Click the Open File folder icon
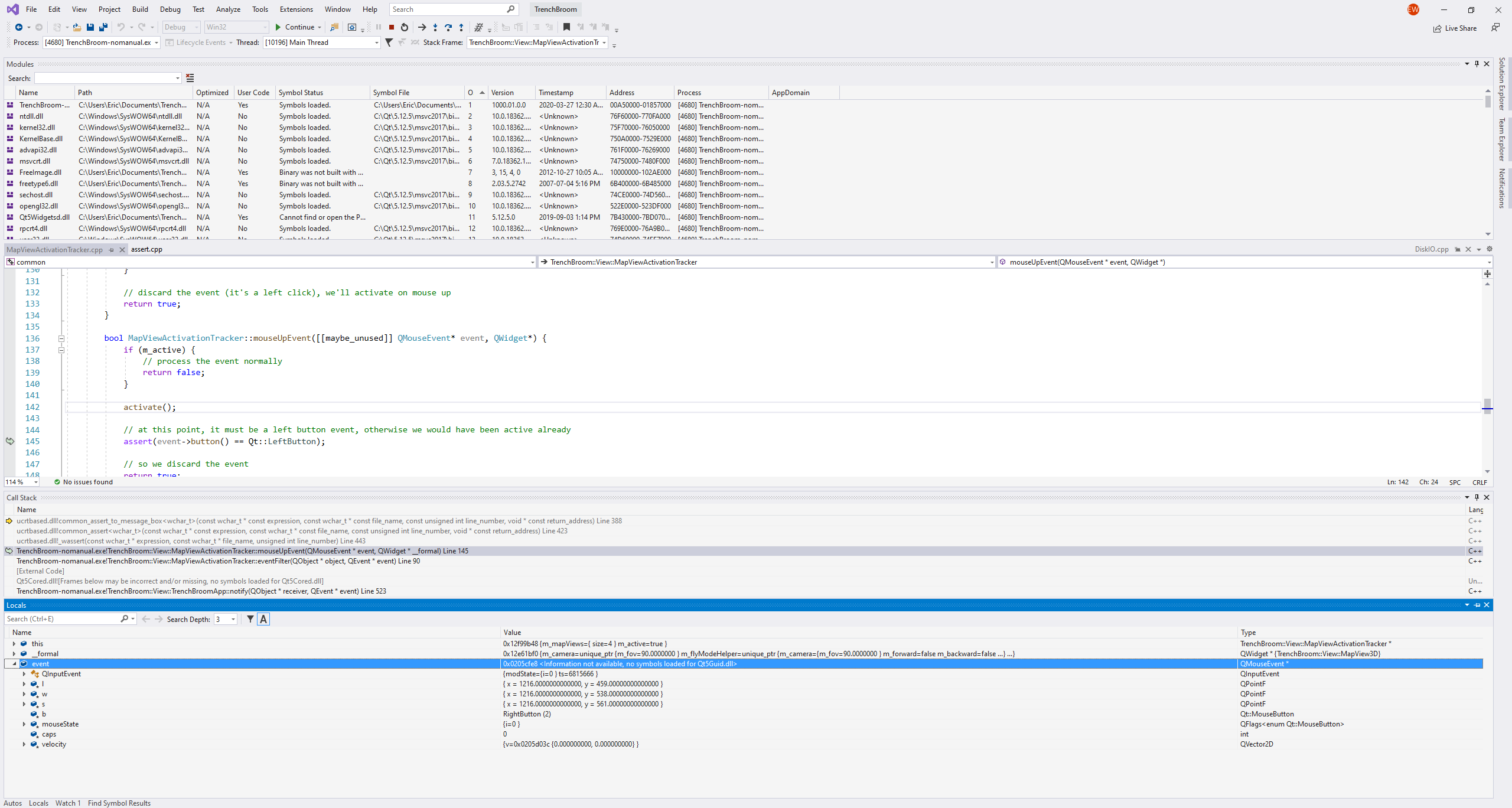Image resolution: width=1512 pixels, height=808 pixels. click(77, 27)
